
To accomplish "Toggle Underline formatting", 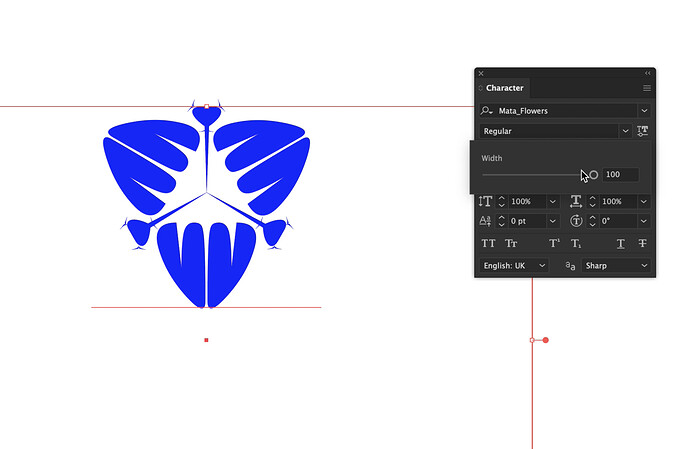I will (620, 243).
